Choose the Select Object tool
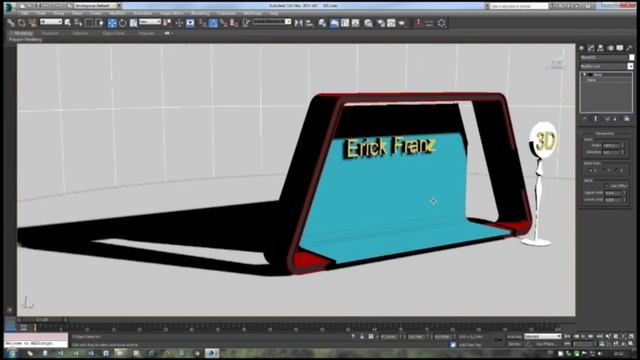 coord(68,23)
